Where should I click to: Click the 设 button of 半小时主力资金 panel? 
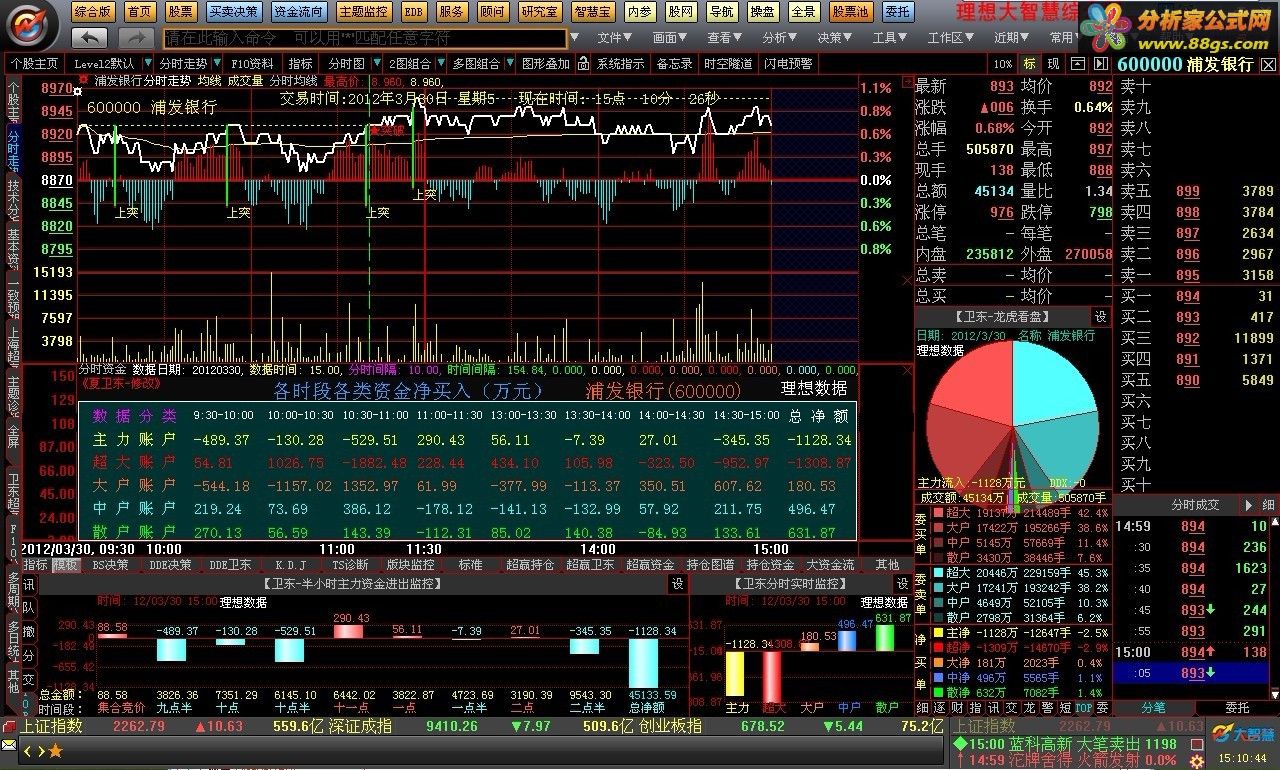click(x=678, y=583)
